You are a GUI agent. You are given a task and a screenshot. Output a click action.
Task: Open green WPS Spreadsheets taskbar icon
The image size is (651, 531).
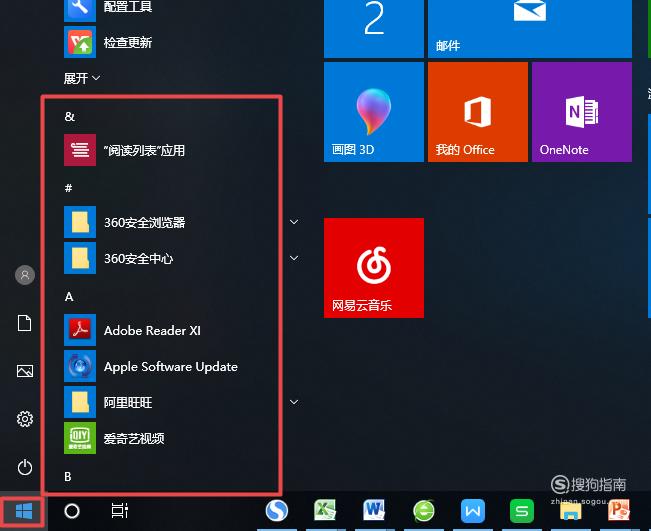(522, 511)
